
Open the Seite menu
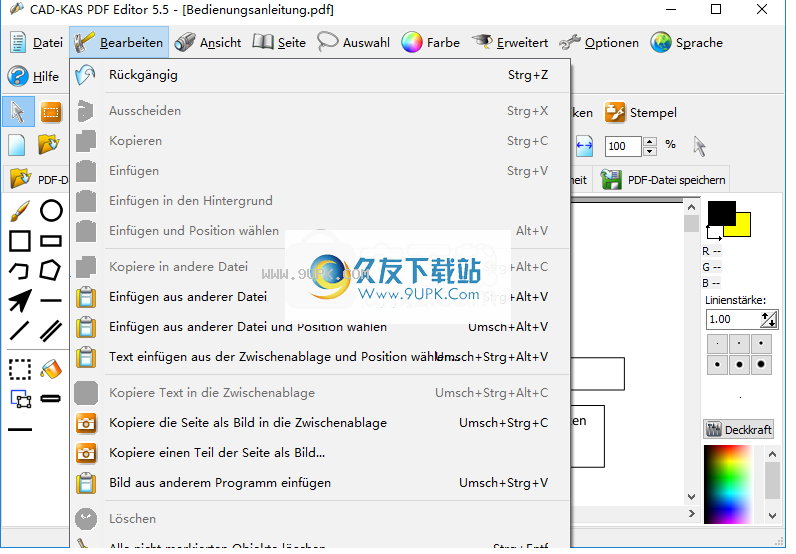[279, 43]
